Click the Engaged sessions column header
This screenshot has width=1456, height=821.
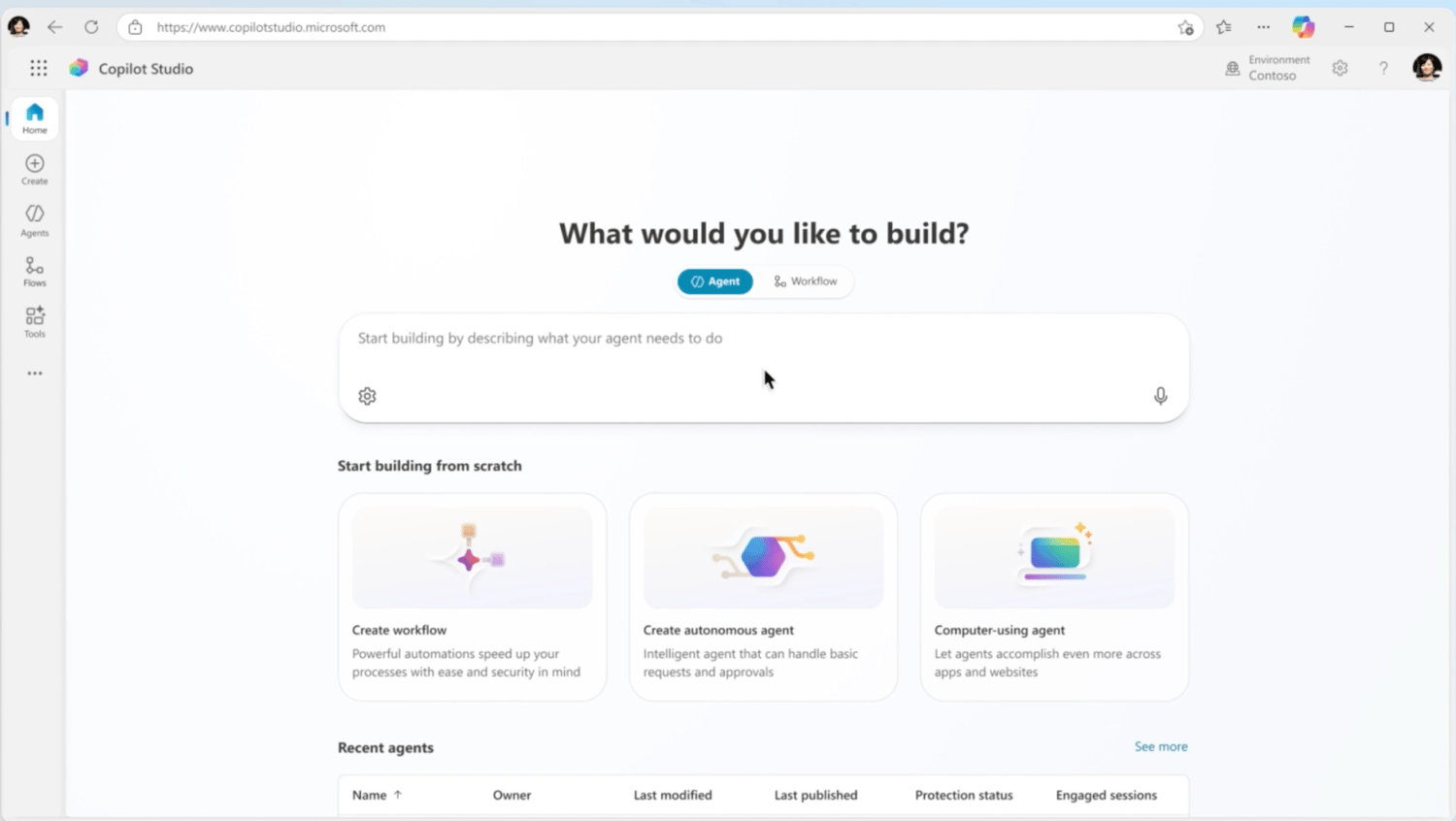pos(1107,795)
